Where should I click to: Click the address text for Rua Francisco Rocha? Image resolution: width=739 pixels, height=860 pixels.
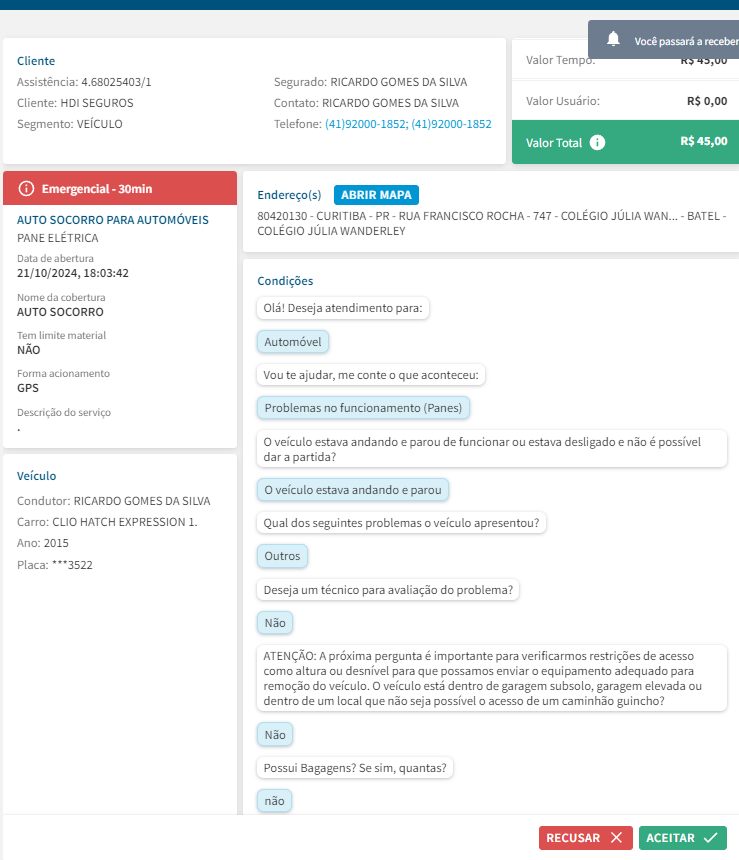(x=490, y=216)
